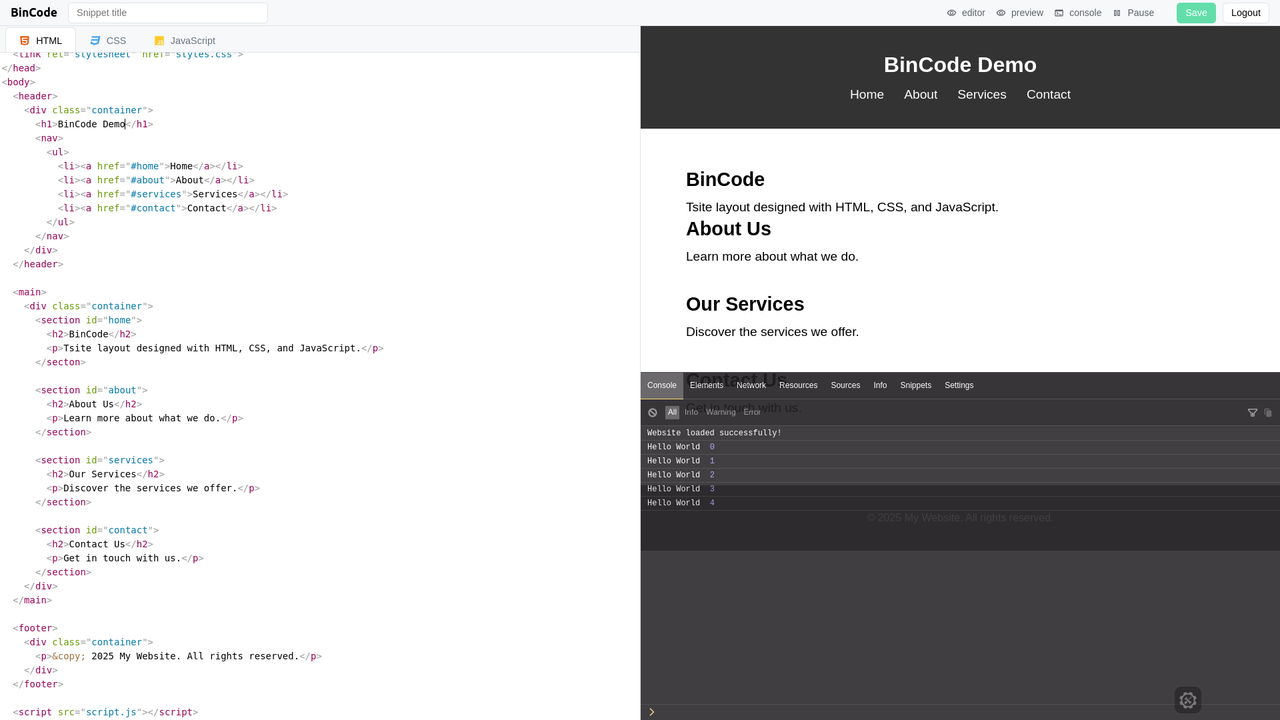Click the Services link in preview nav
Viewport: 1280px width, 720px height.
[982, 94]
